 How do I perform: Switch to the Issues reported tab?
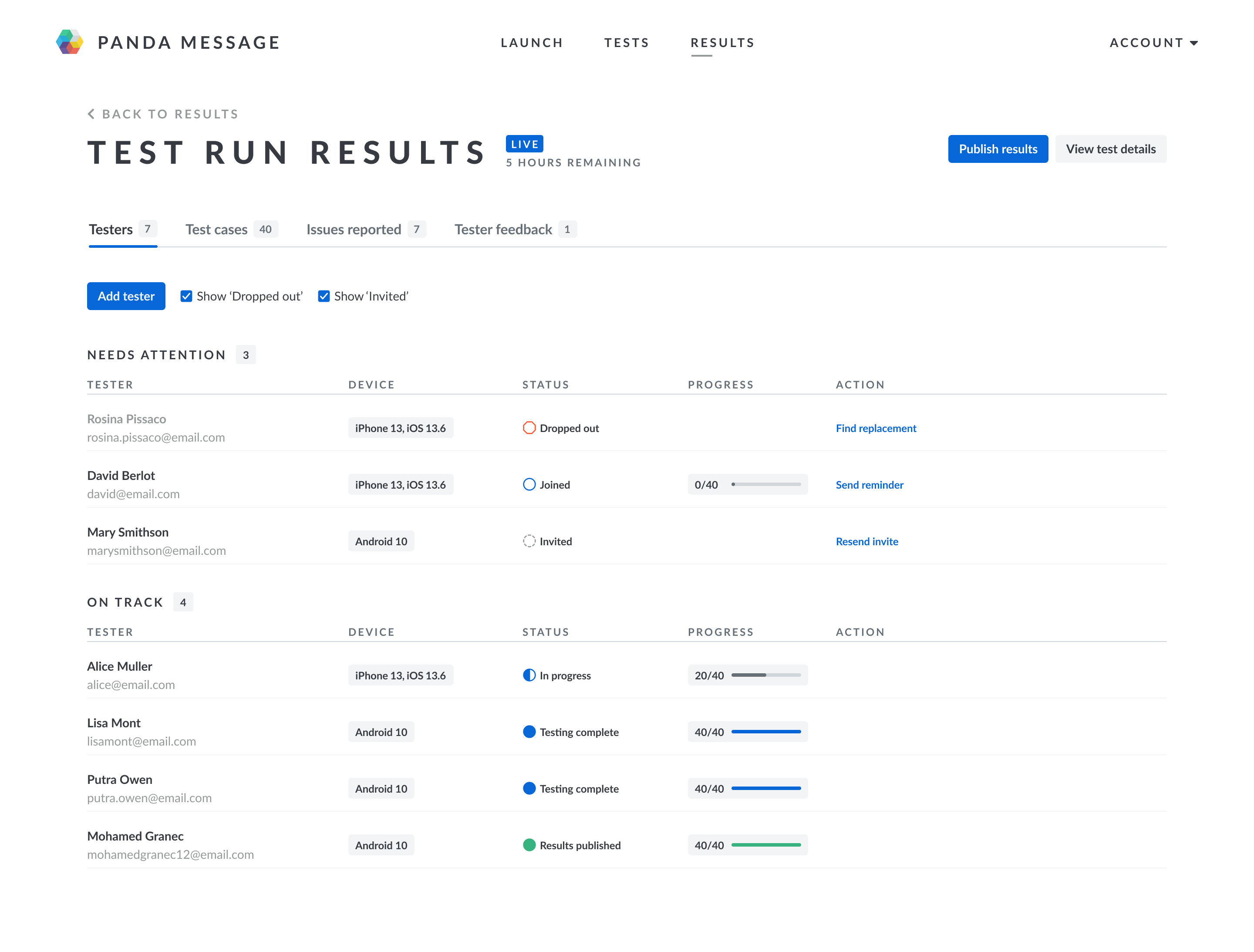click(x=366, y=230)
